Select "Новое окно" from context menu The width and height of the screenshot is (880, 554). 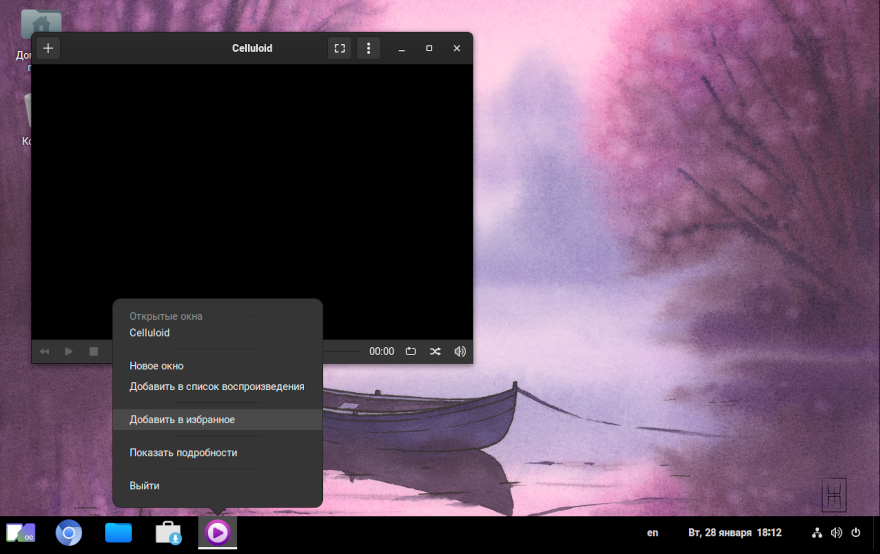tap(156, 366)
